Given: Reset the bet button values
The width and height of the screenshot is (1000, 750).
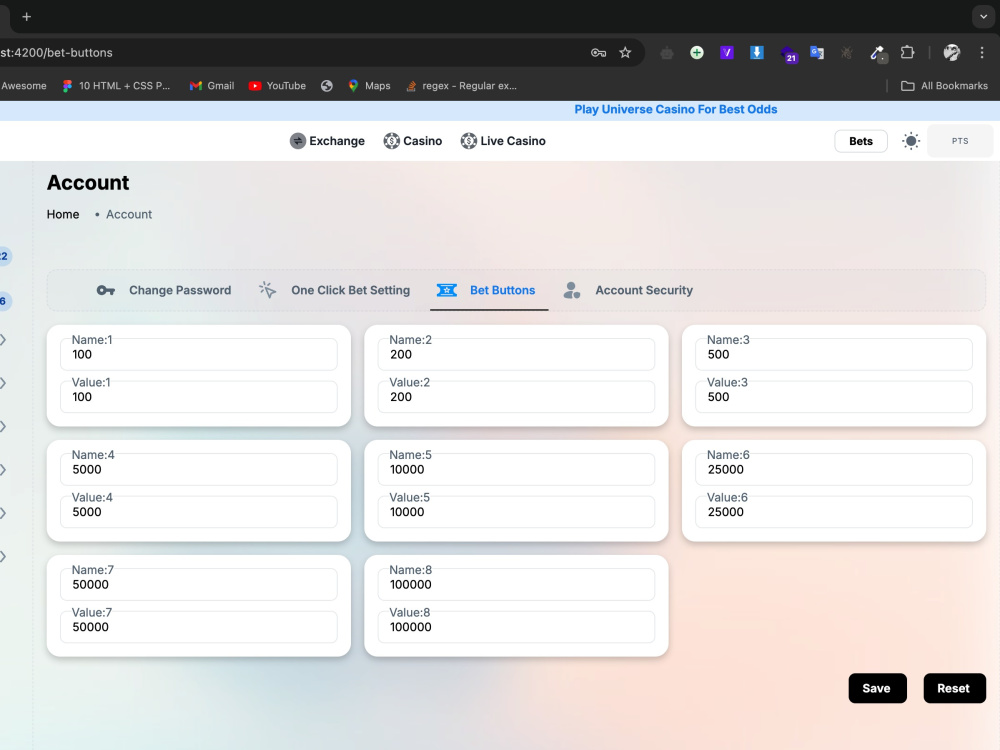Looking at the screenshot, I should click(954, 688).
